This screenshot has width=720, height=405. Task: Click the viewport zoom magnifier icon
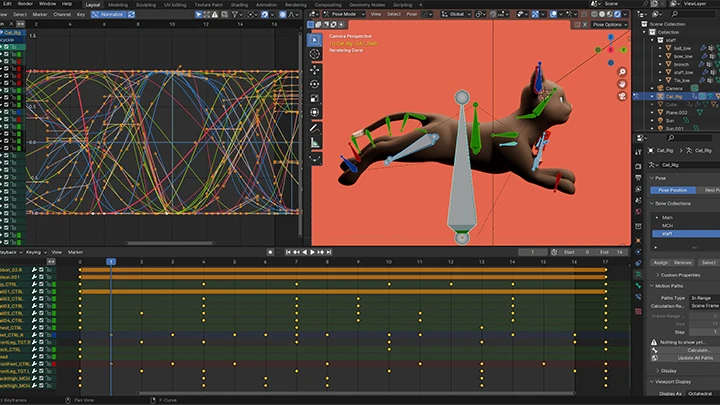pyautogui.click(x=622, y=72)
